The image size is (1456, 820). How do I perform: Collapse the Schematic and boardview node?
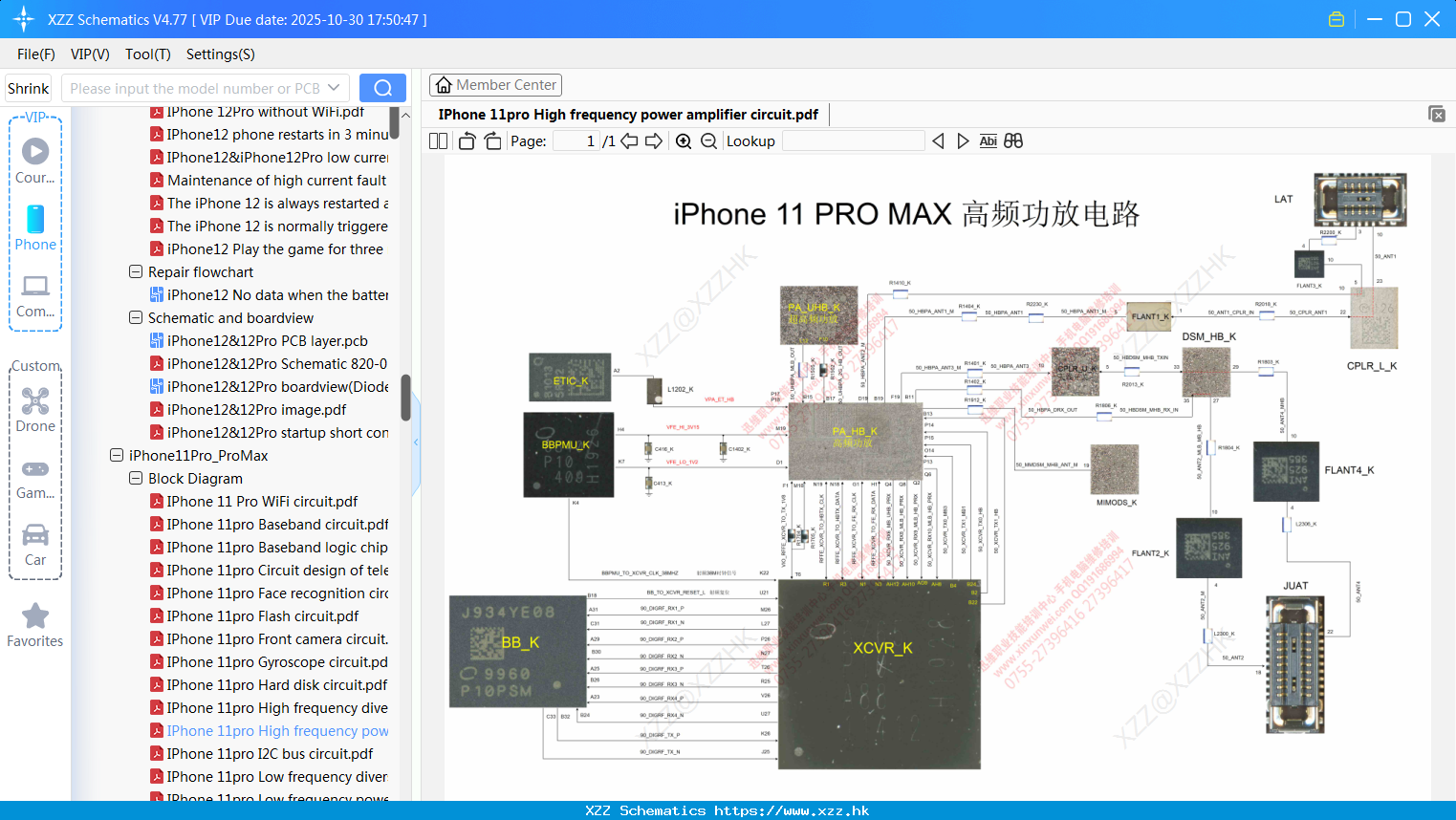tap(136, 317)
